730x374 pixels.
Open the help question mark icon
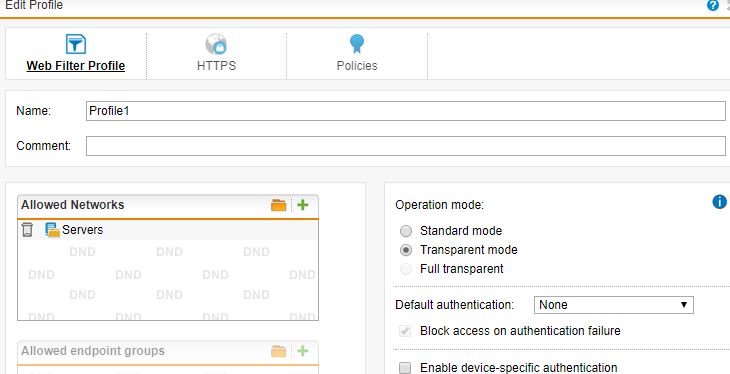click(x=712, y=6)
